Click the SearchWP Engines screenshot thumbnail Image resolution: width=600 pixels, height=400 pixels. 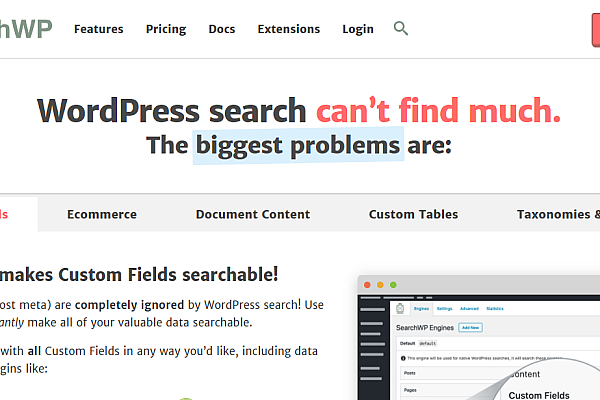[x=479, y=338]
